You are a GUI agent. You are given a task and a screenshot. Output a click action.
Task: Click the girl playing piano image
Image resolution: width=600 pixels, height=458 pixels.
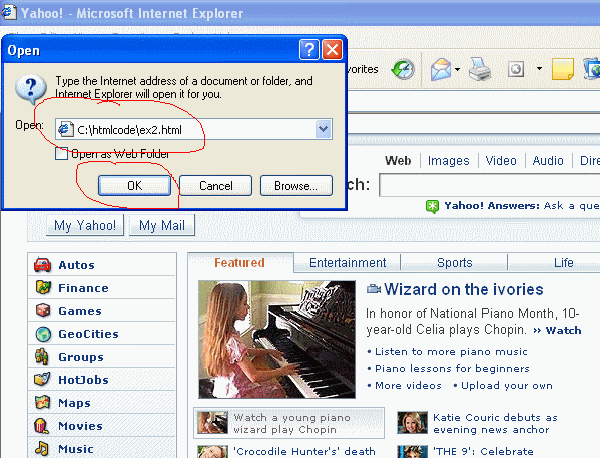277,339
